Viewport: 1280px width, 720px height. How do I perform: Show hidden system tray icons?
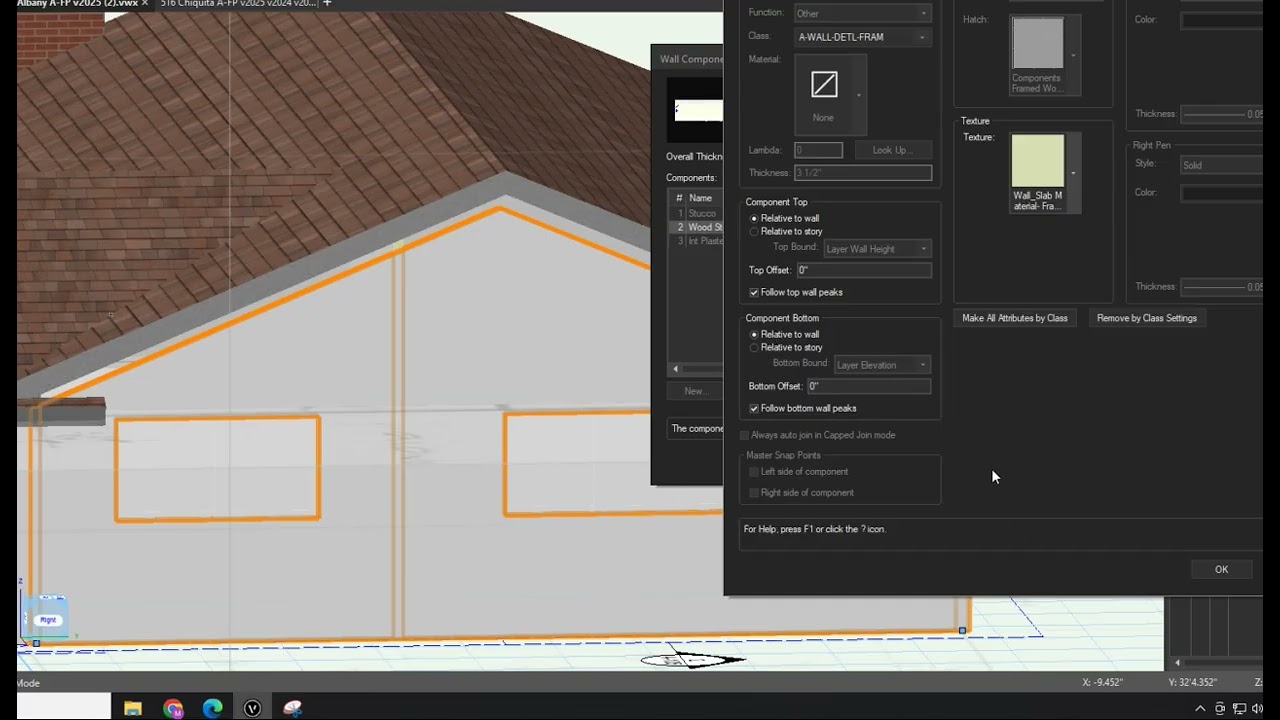pyautogui.click(x=1200, y=709)
